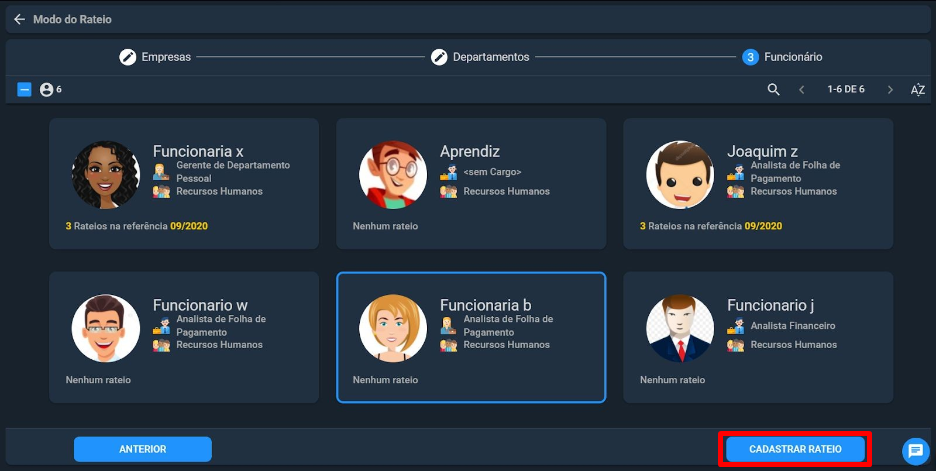Click 'Analista de Folha de Pagamento' on Funcionaria b card
Screen dimensions: 936x472
(508, 326)
